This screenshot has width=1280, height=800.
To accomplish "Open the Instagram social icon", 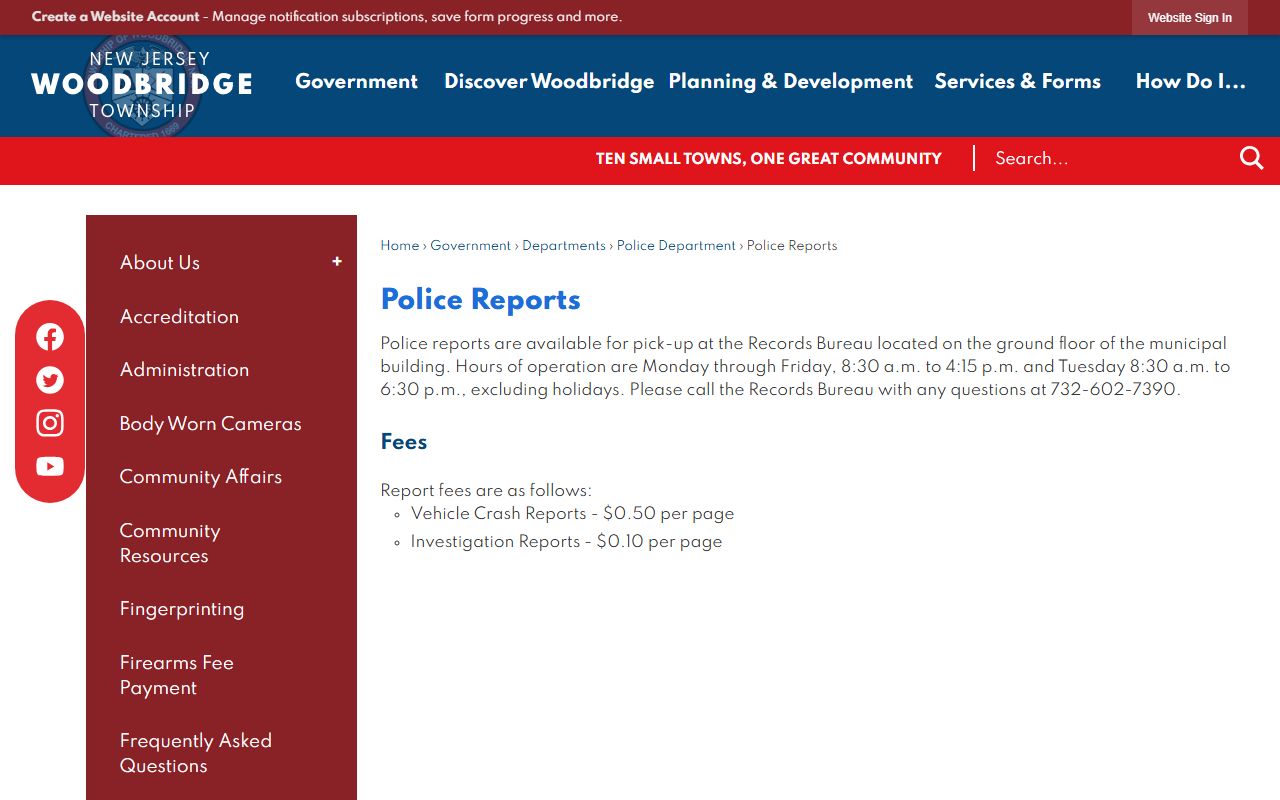I will click(x=50, y=423).
